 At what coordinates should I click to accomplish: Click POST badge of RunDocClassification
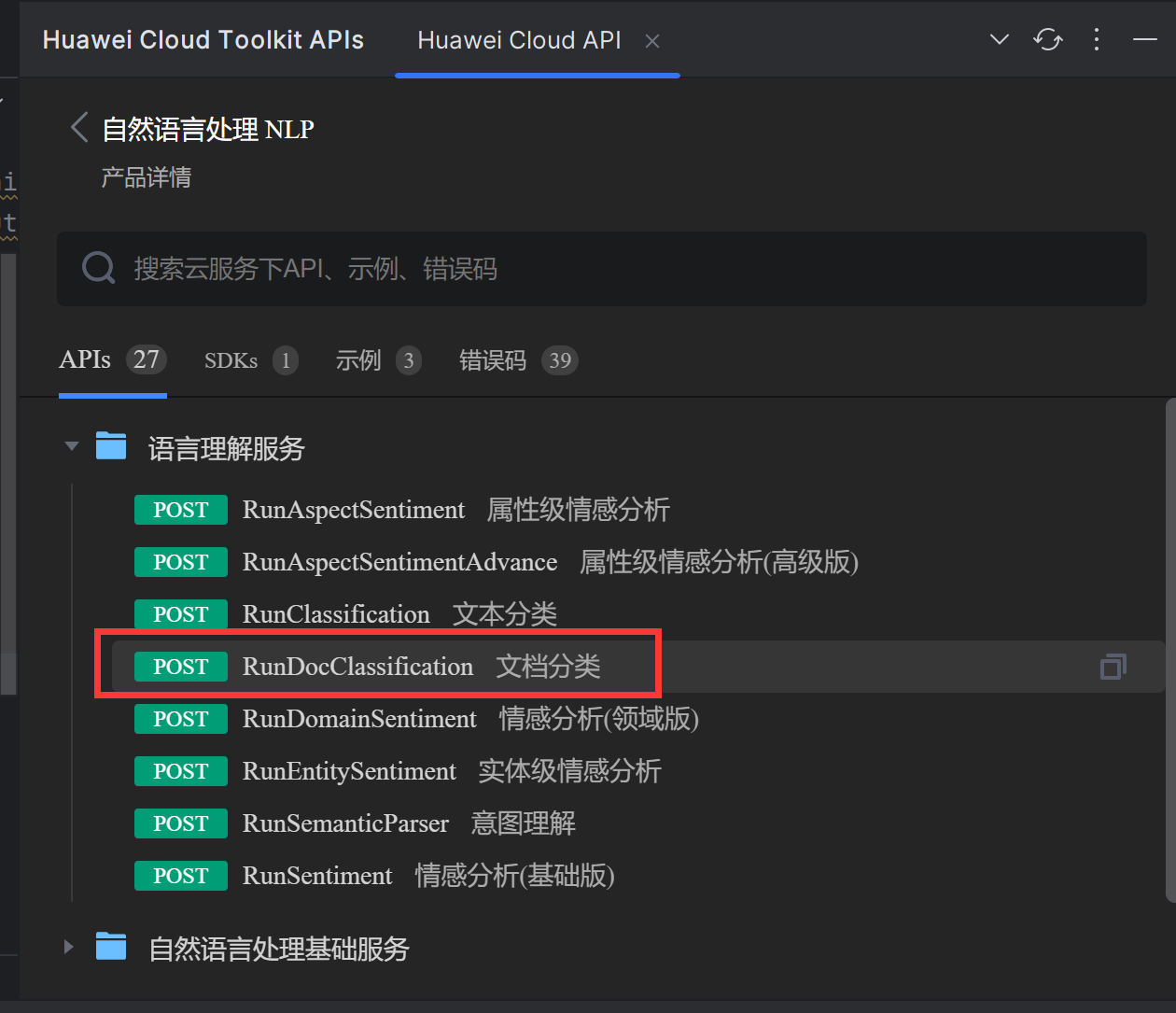click(181, 667)
